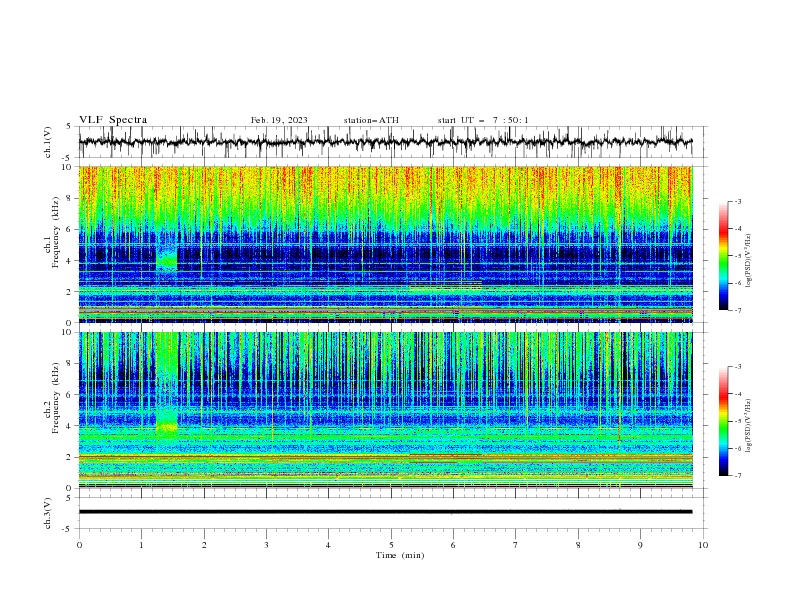The height and width of the screenshot is (612, 792).
Task: Click the "3" tick on the time axis
Action: point(266,545)
